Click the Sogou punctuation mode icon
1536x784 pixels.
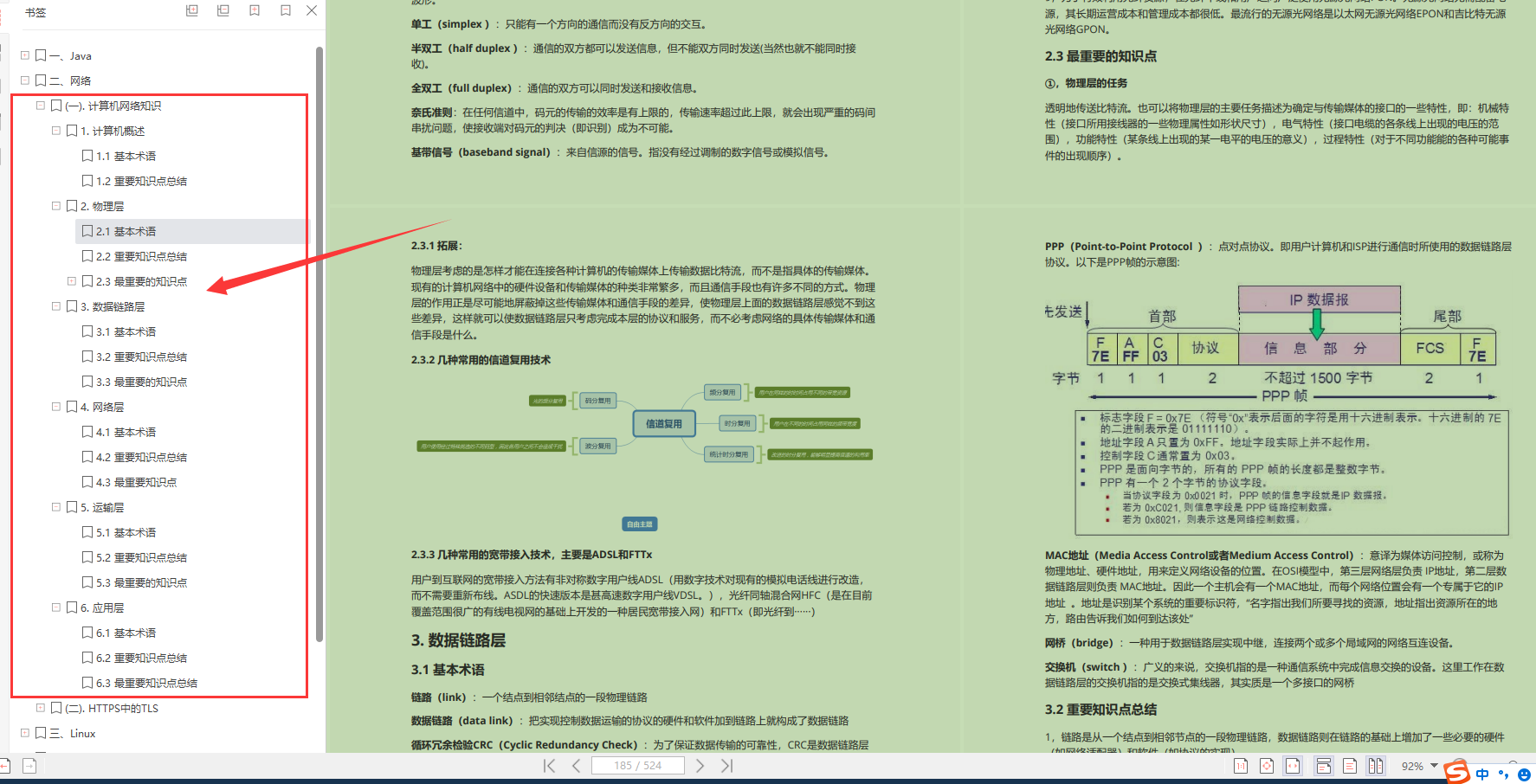[x=1504, y=774]
